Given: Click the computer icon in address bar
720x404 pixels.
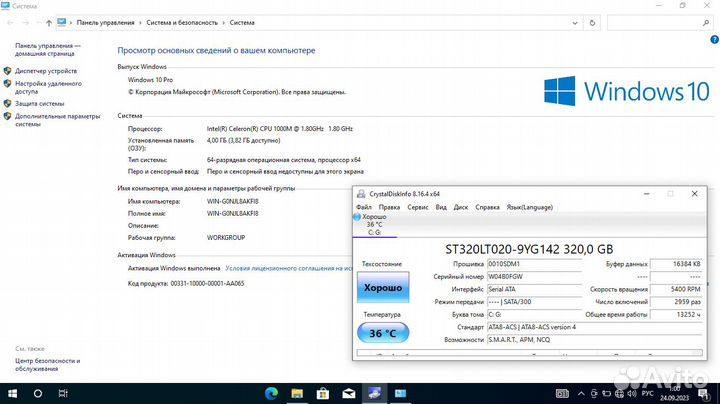Looking at the screenshot, I should [x=62, y=22].
